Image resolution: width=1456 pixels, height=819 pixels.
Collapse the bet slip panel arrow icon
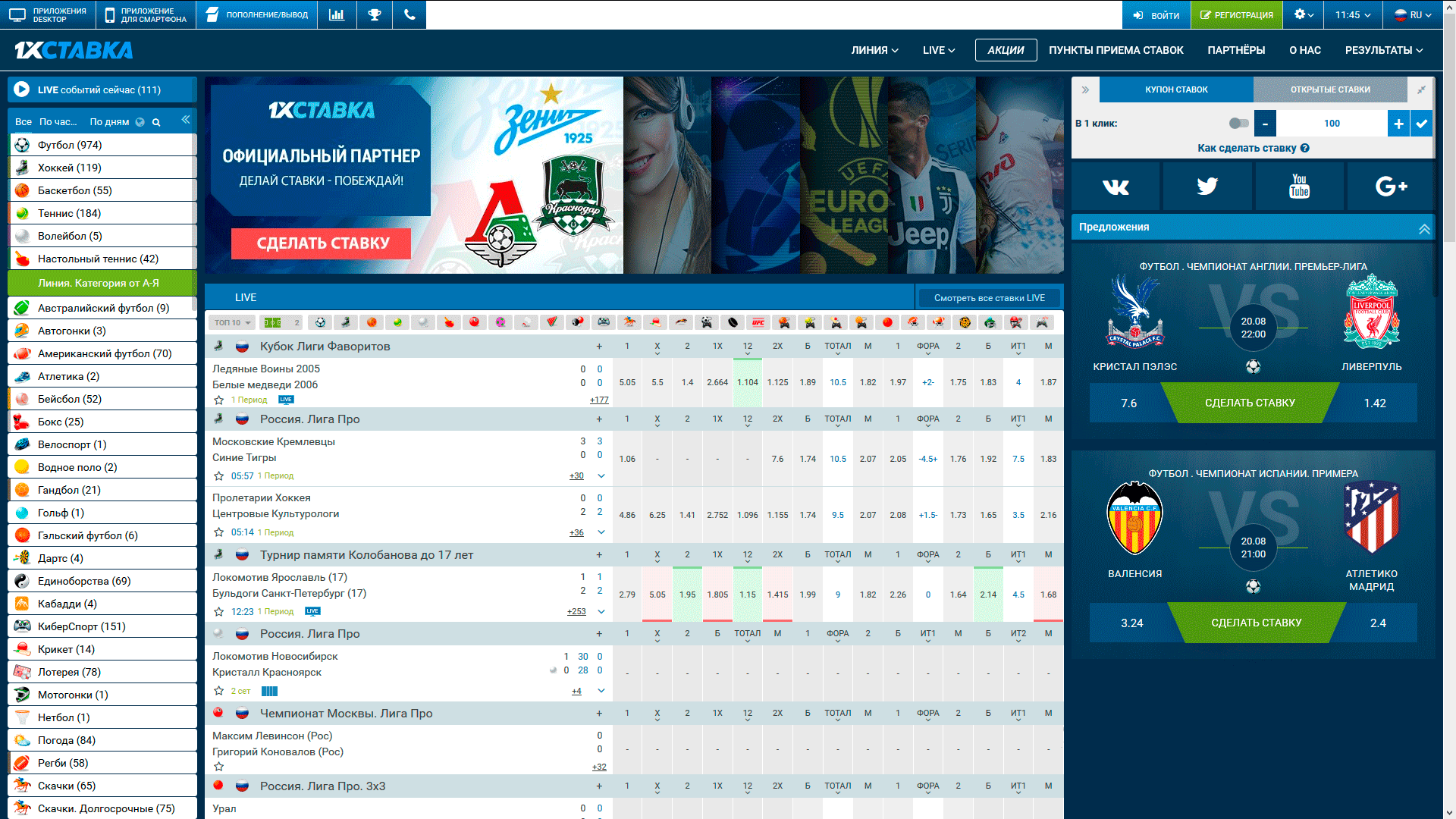point(1085,89)
